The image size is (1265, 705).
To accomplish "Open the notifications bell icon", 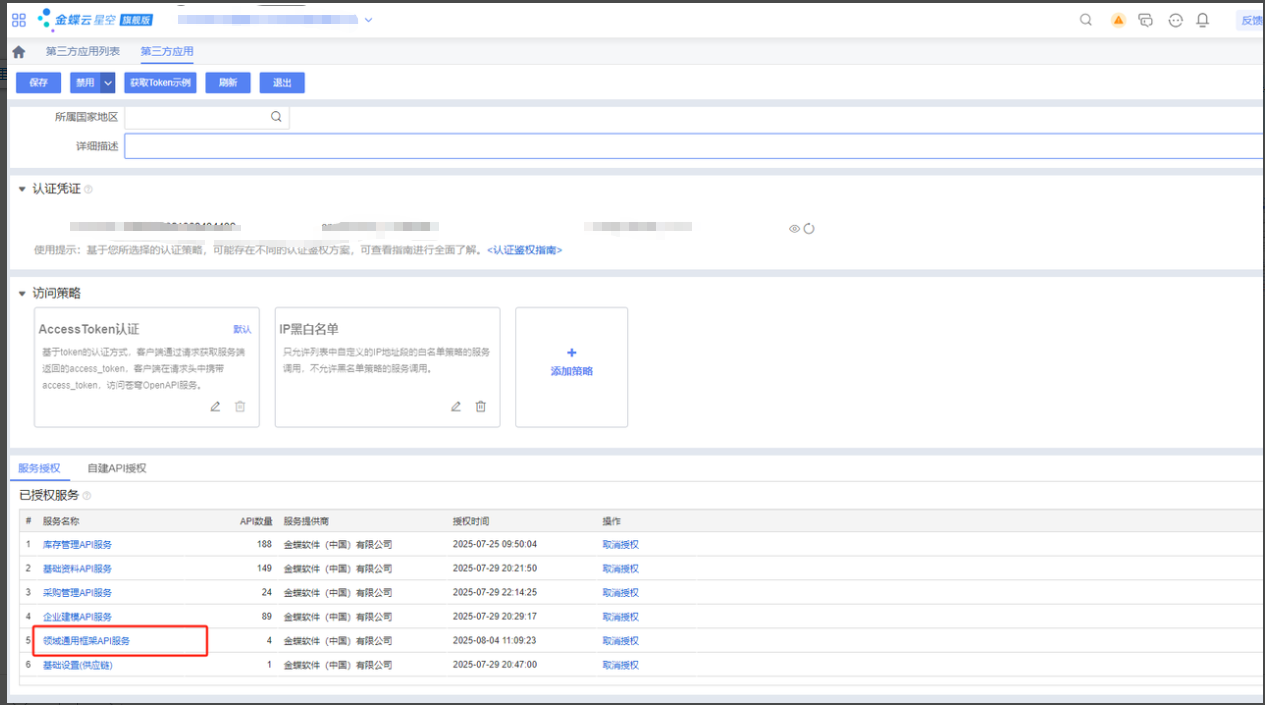I will tap(1203, 20).
